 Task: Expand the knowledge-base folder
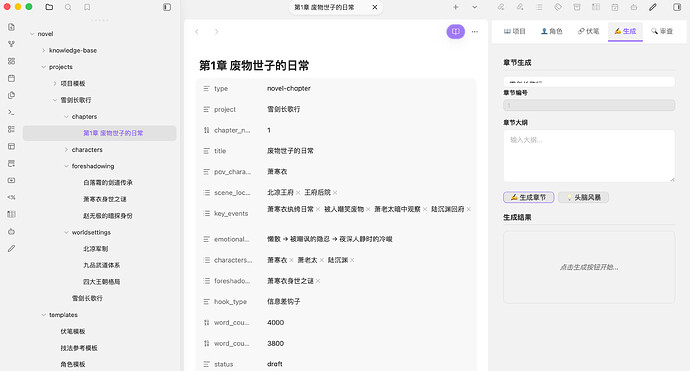pyautogui.click(x=43, y=50)
